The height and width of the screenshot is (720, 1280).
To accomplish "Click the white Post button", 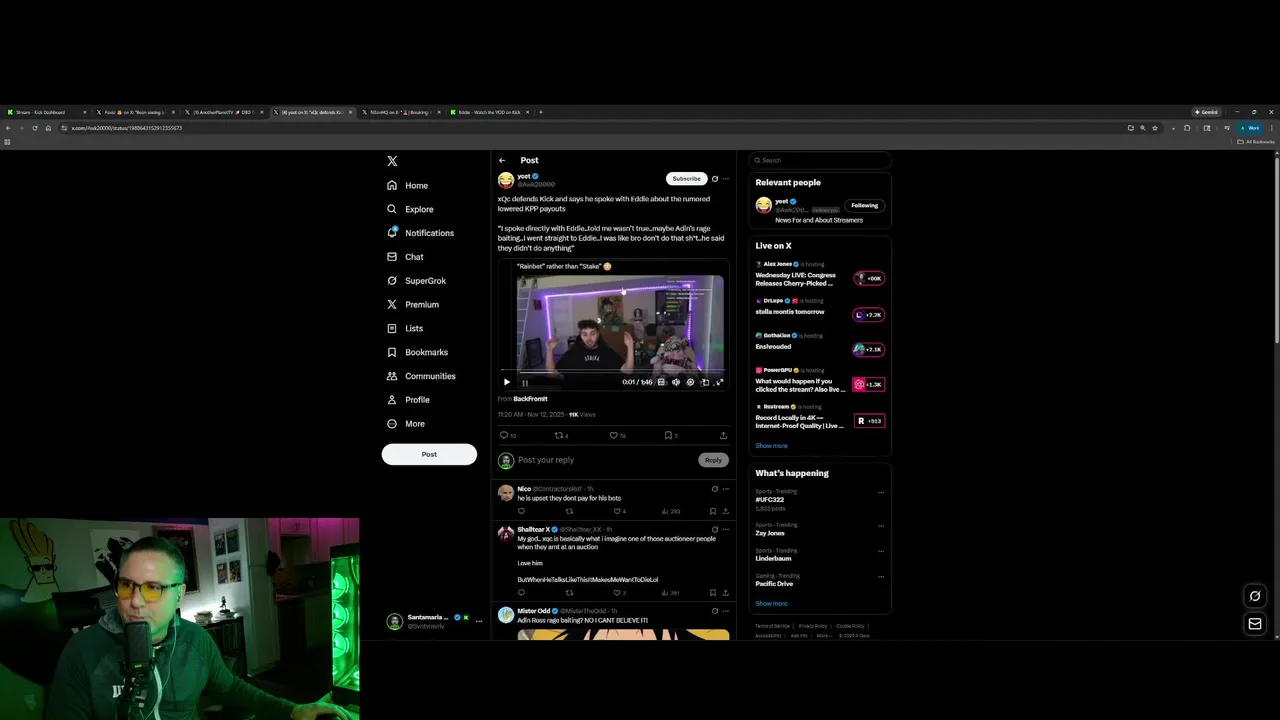I will [429, 454].
